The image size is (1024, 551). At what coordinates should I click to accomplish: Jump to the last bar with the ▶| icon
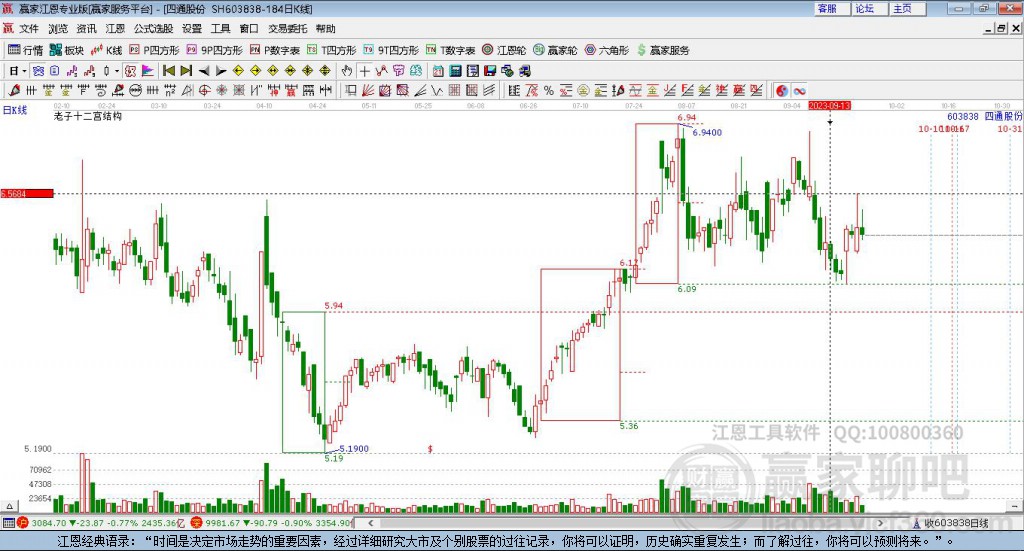click(186, 71)
